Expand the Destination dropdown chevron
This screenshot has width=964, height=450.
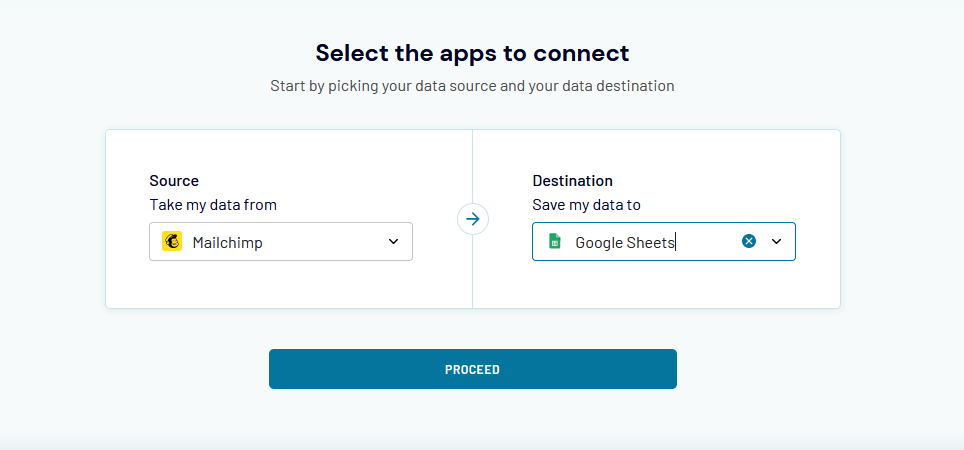point(776,241)
